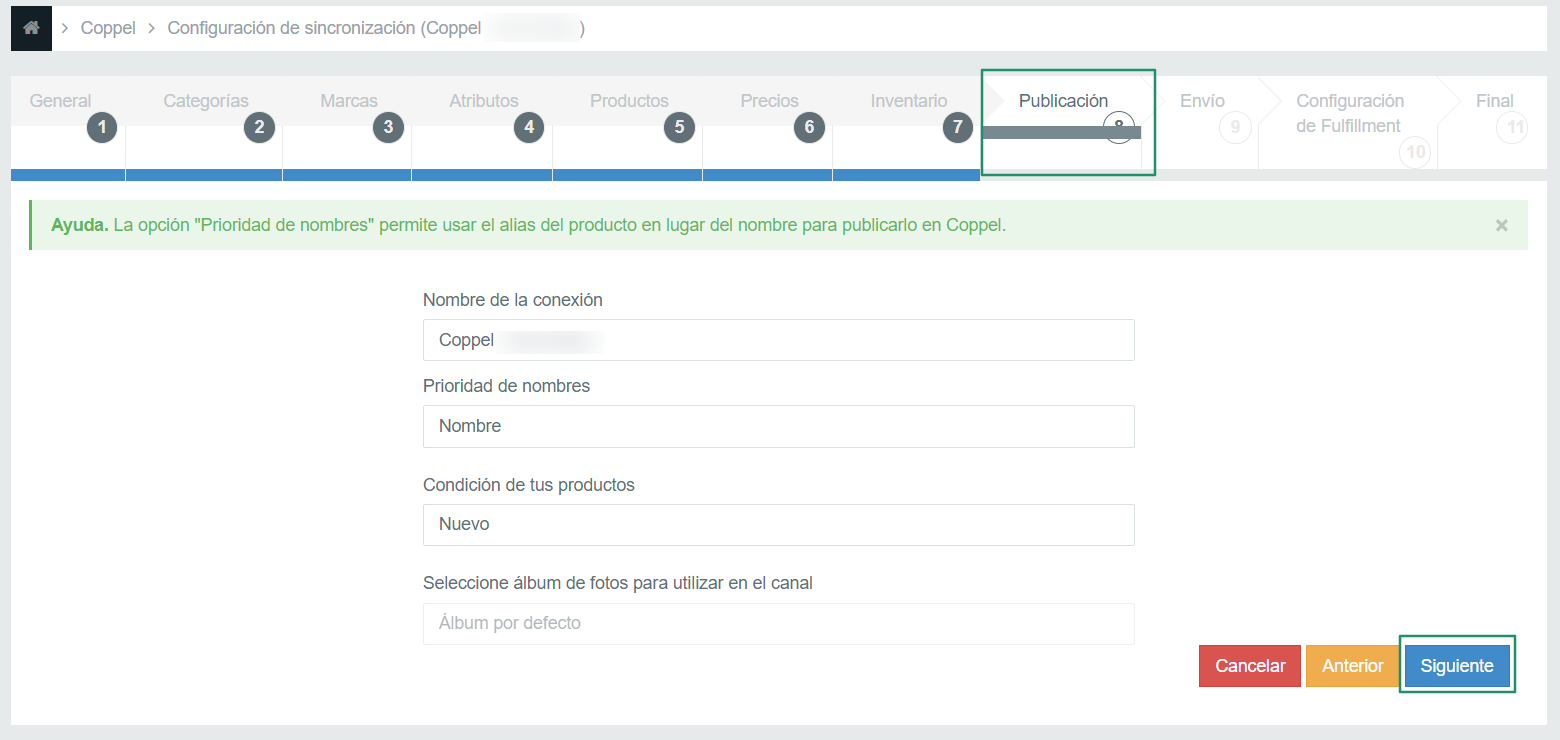The image size is (1560, 740).
Task: Click the Cancelar button
Action: [1250, 666]
